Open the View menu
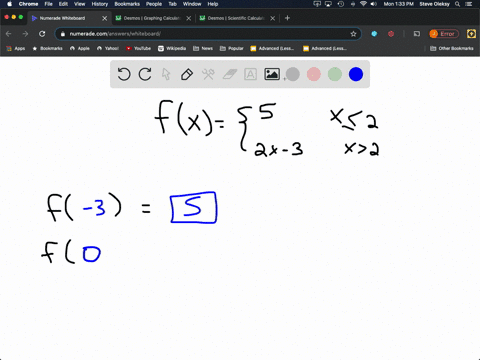 click(79, 4)
